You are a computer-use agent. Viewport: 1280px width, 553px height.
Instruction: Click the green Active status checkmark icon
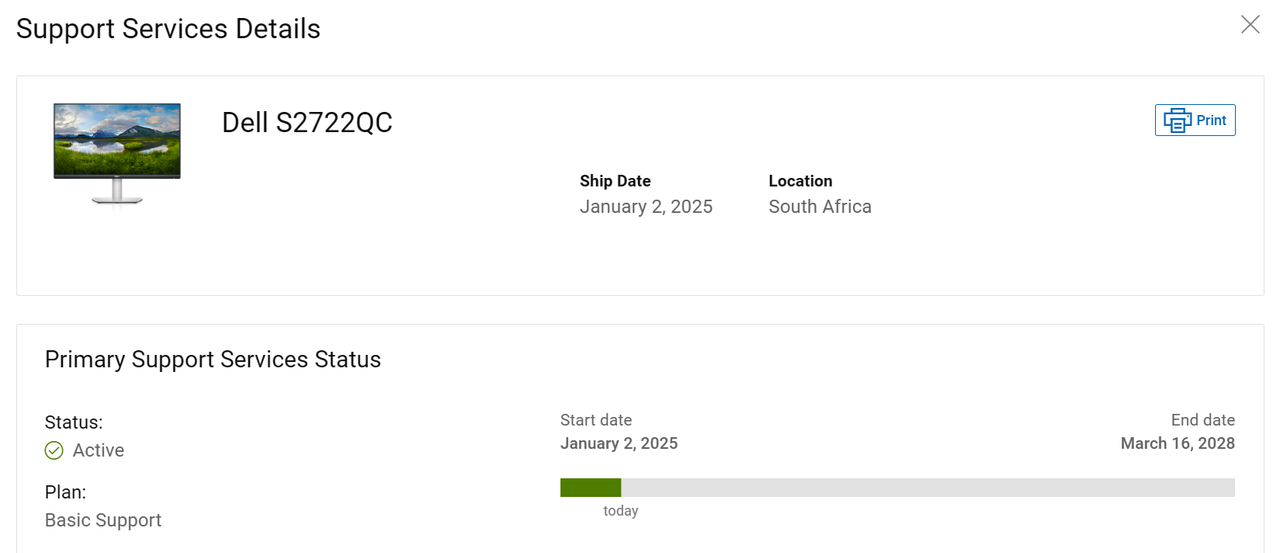54,451
